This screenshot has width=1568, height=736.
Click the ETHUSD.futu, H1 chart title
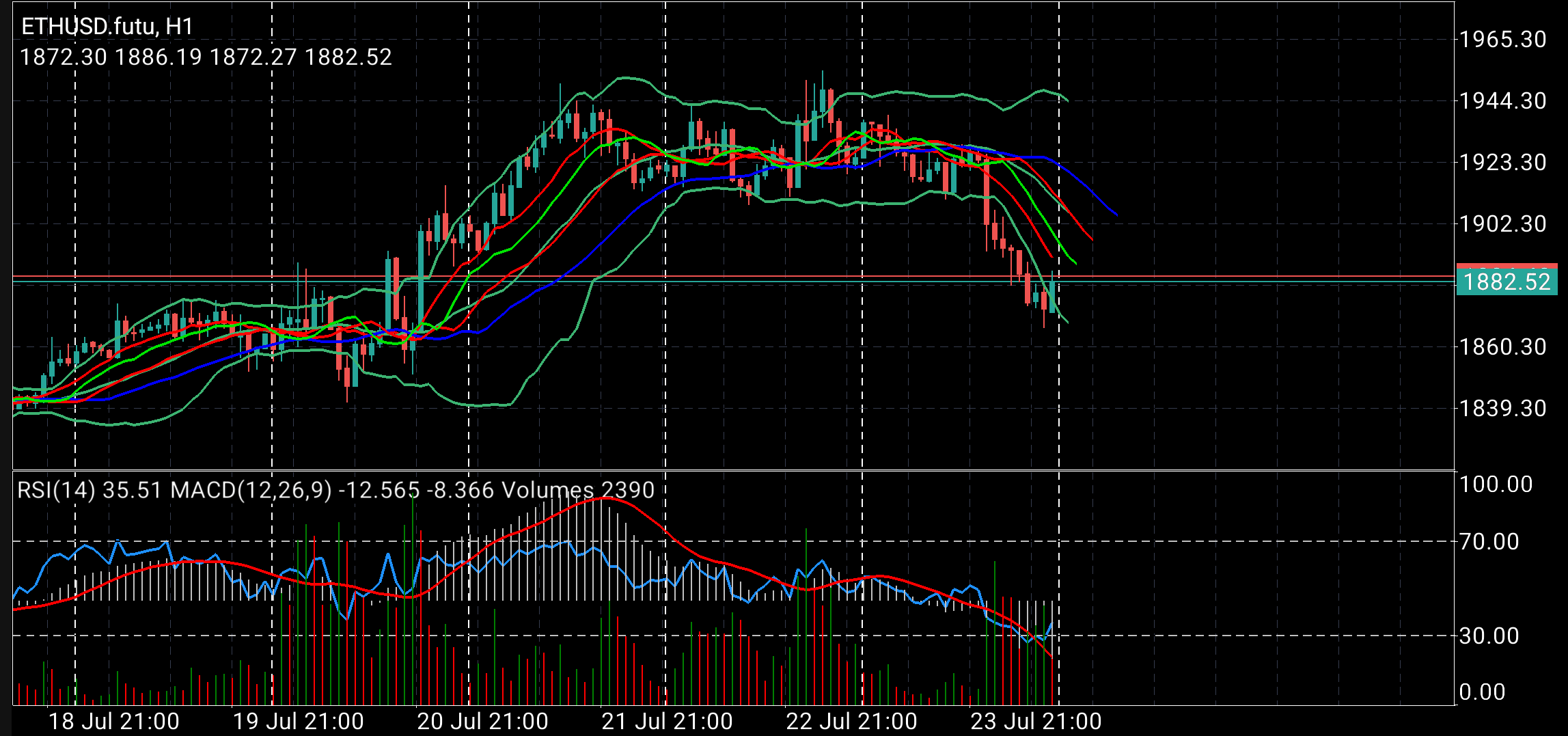click(107, 27)
